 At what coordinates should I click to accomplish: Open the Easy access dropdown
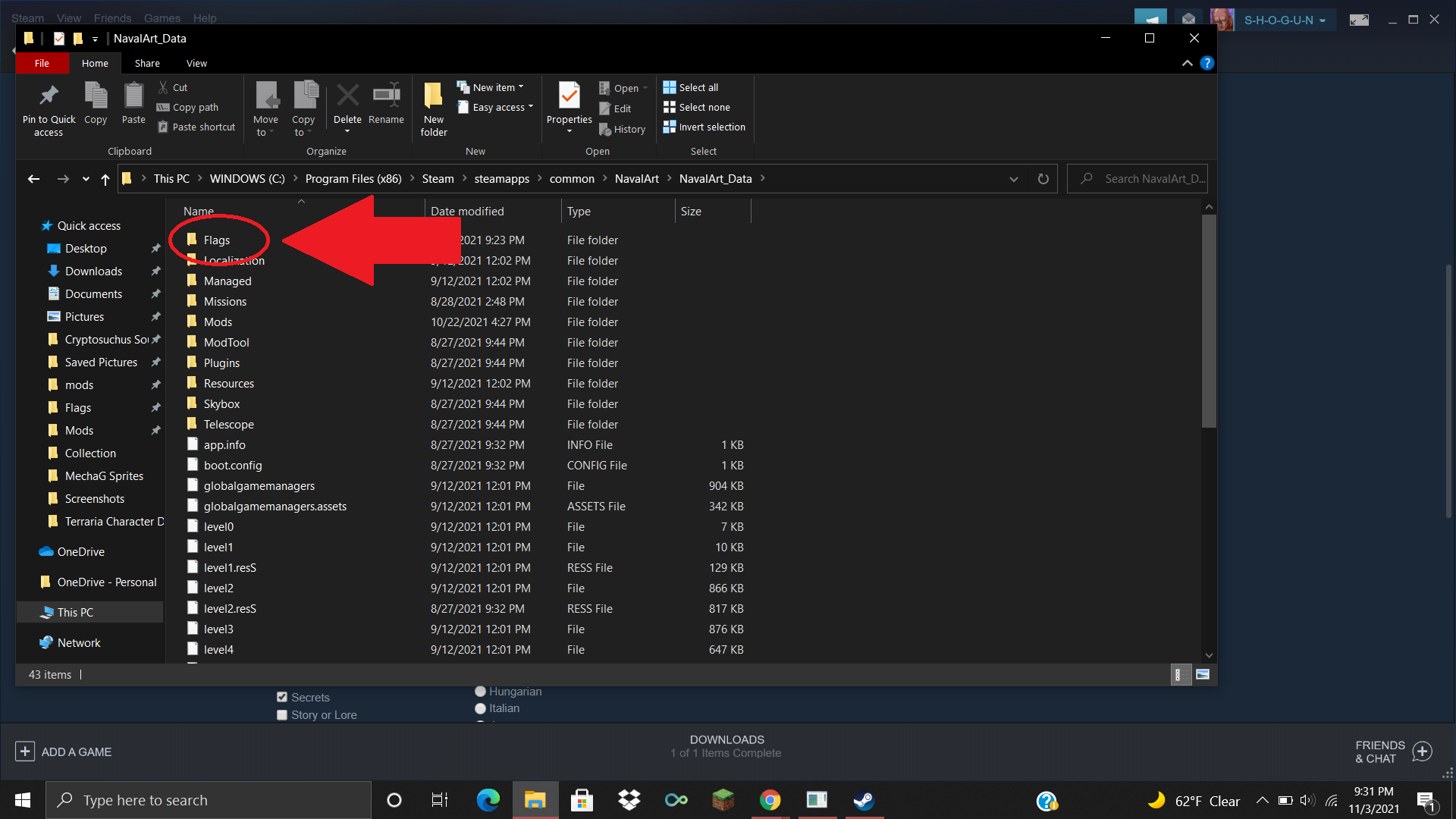pos(497,107)
